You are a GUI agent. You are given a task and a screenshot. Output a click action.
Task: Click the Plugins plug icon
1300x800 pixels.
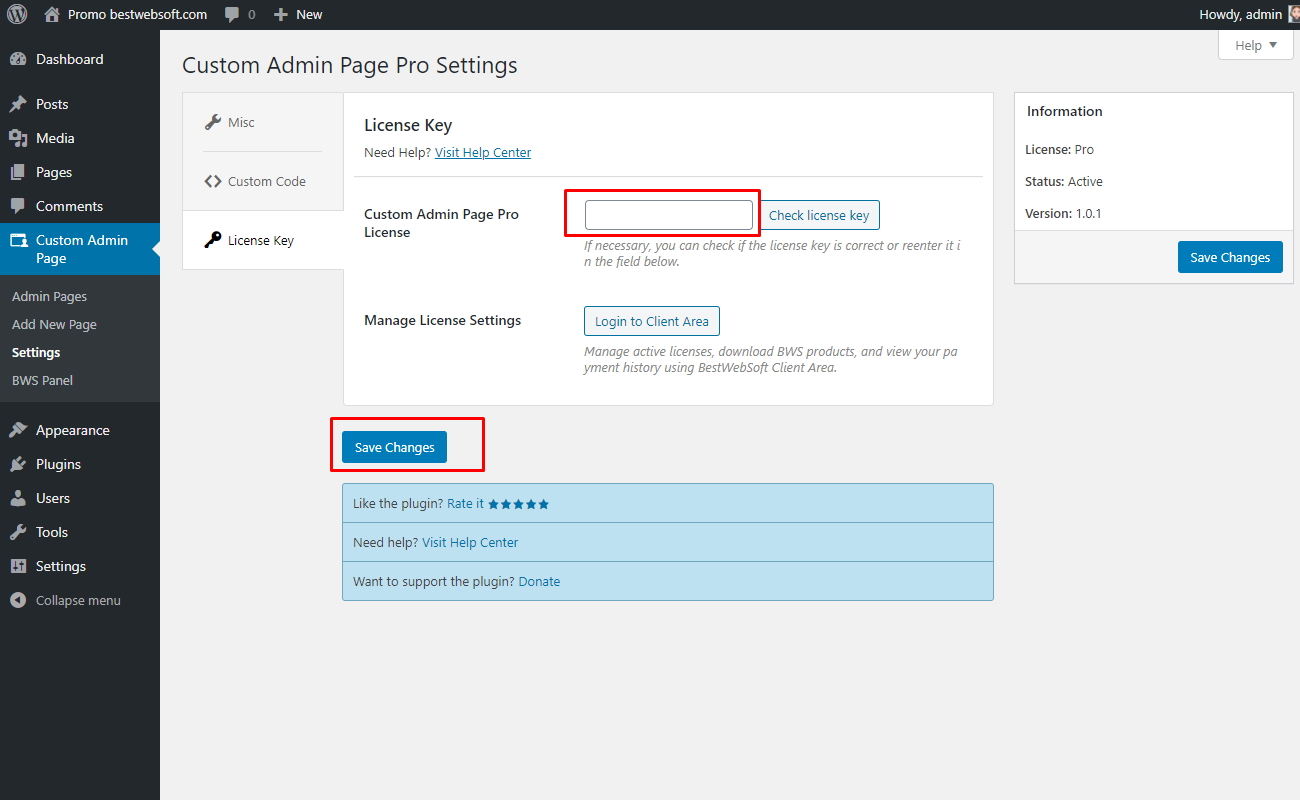18,464
